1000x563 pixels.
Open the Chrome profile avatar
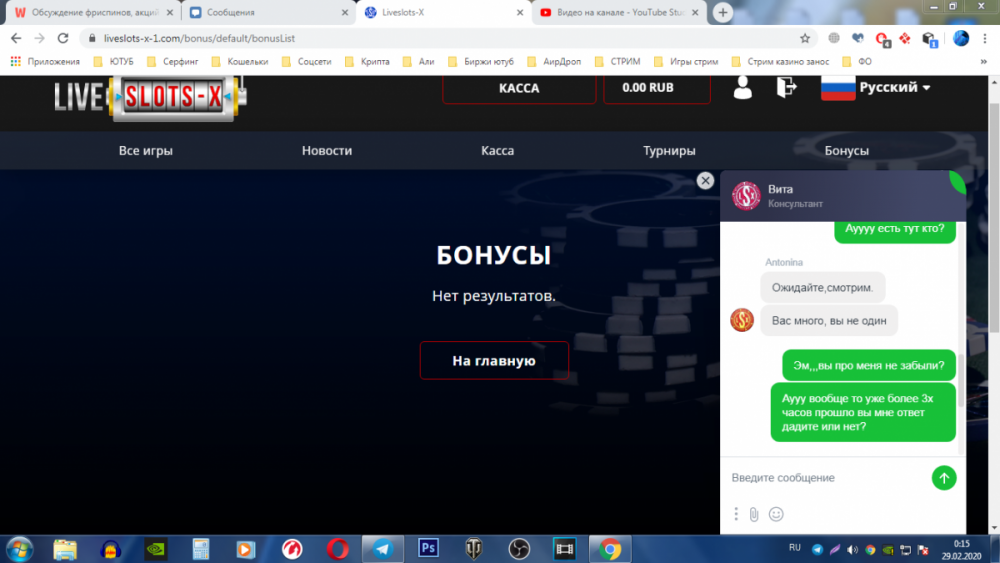click(960, 38)
